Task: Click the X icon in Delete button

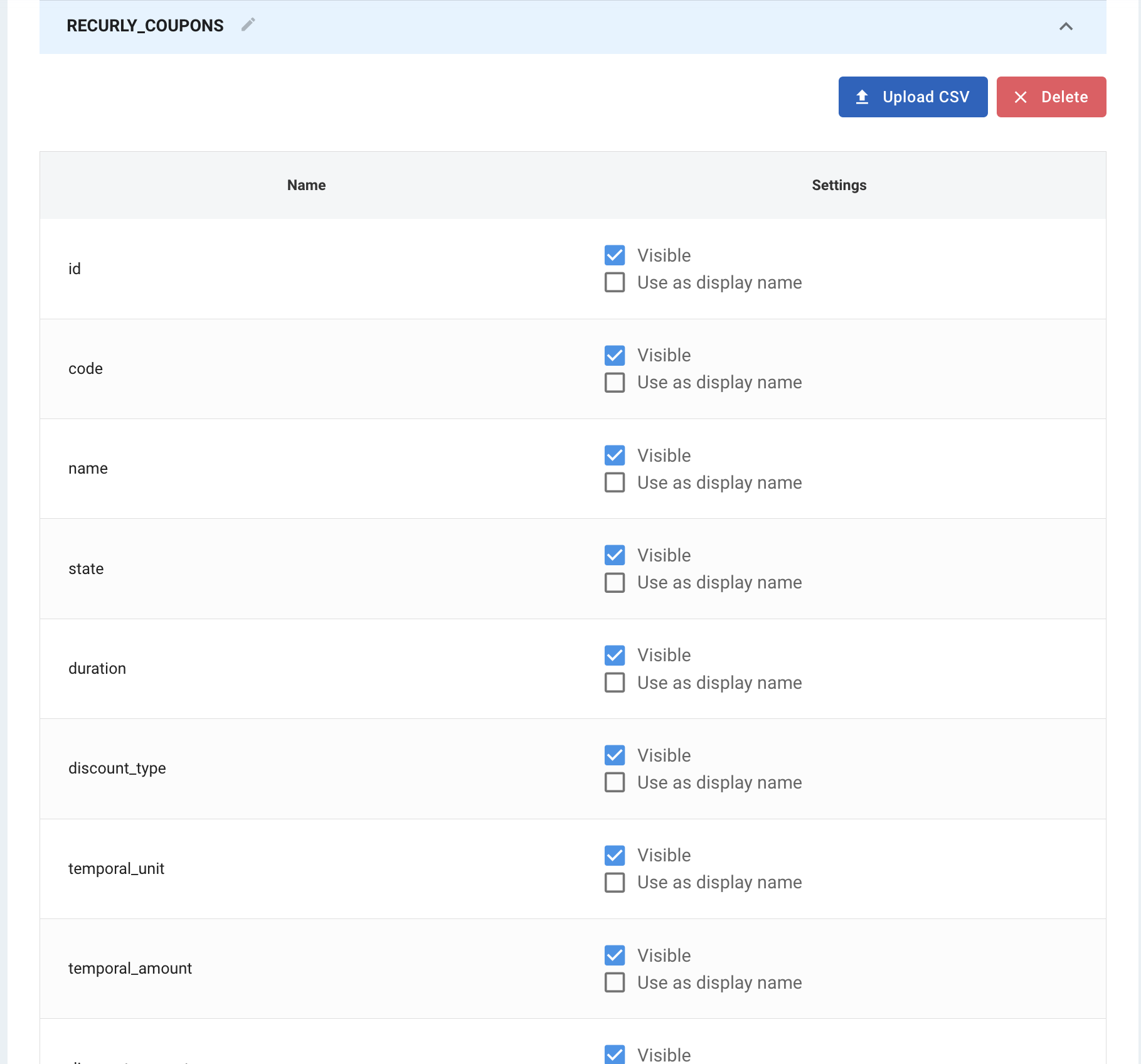Action: tap(1021, 97)
